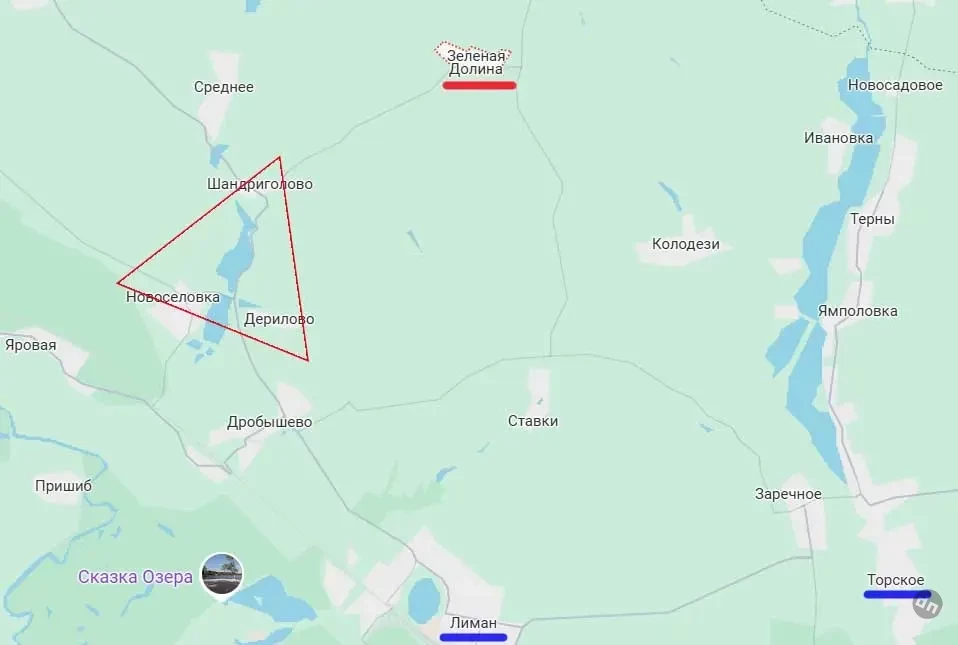Select the Заречное village label
The height and width of the screenshot is (645, 958).
coord(788,494)
